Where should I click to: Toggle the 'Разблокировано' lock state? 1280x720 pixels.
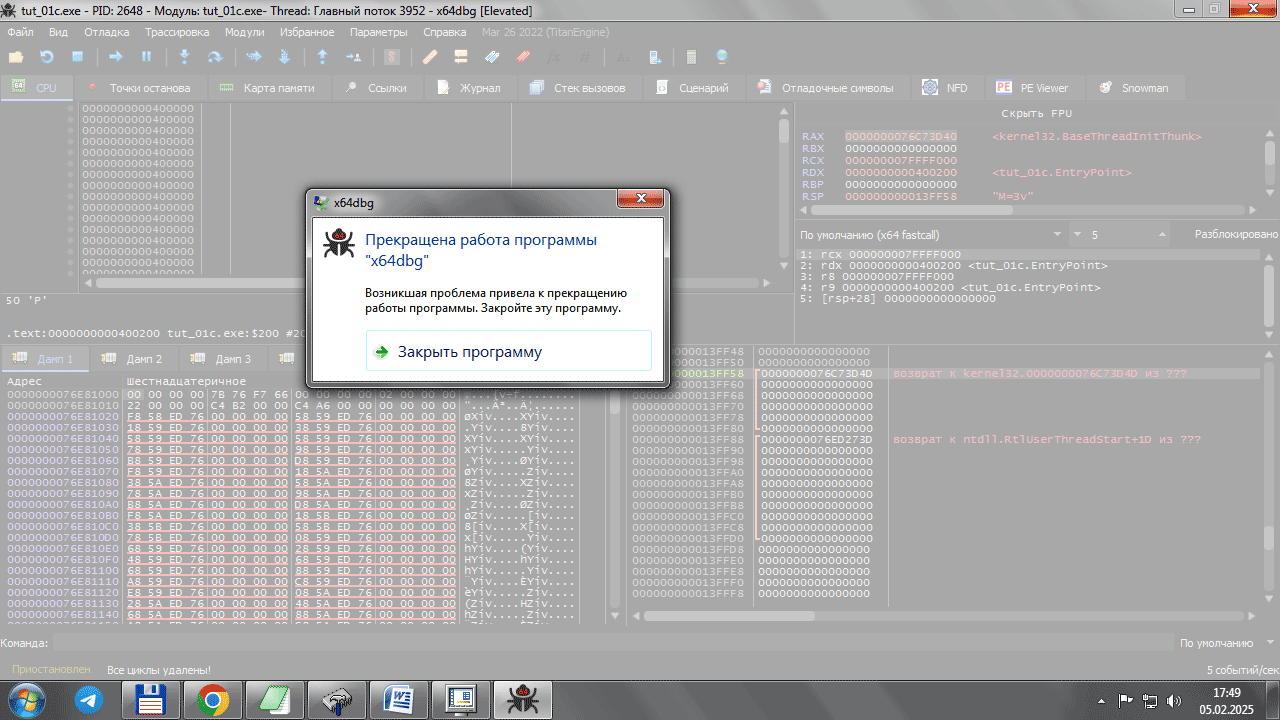[x=1235, y=234]
